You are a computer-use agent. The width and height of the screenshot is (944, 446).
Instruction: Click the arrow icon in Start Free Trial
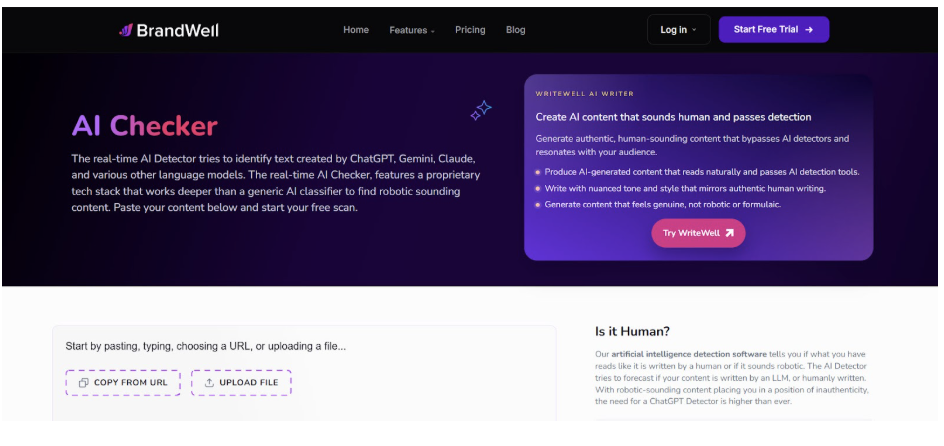pos(809,30)
